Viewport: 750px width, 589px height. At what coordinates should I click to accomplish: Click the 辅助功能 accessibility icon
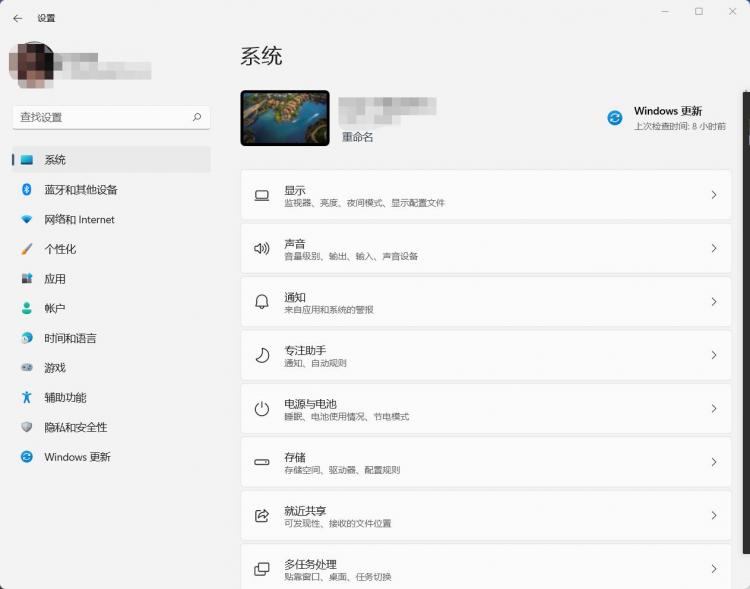(27, 397)
